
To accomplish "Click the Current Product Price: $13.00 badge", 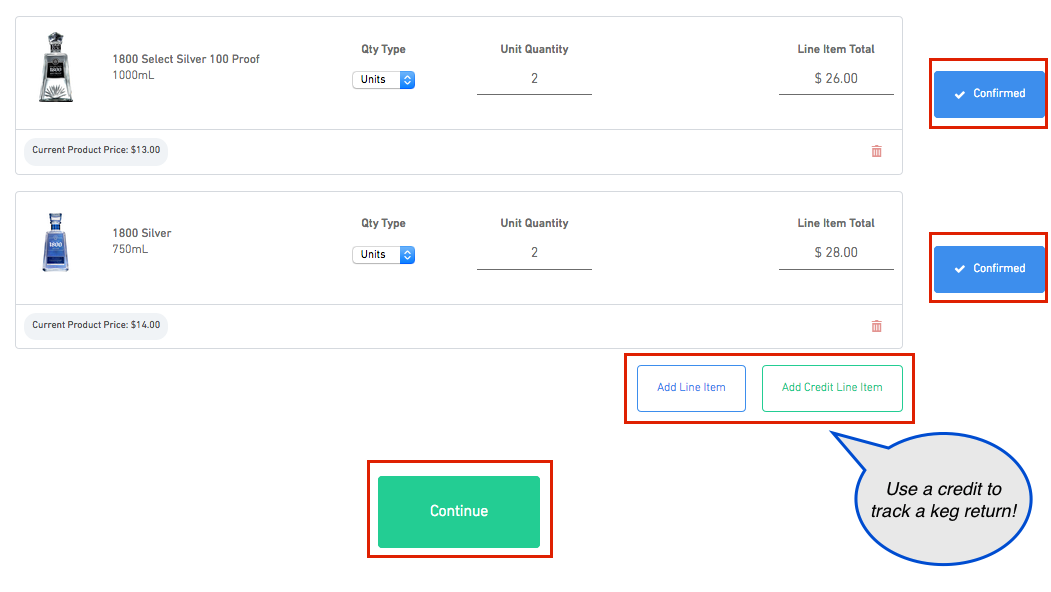I will point(96,150).
